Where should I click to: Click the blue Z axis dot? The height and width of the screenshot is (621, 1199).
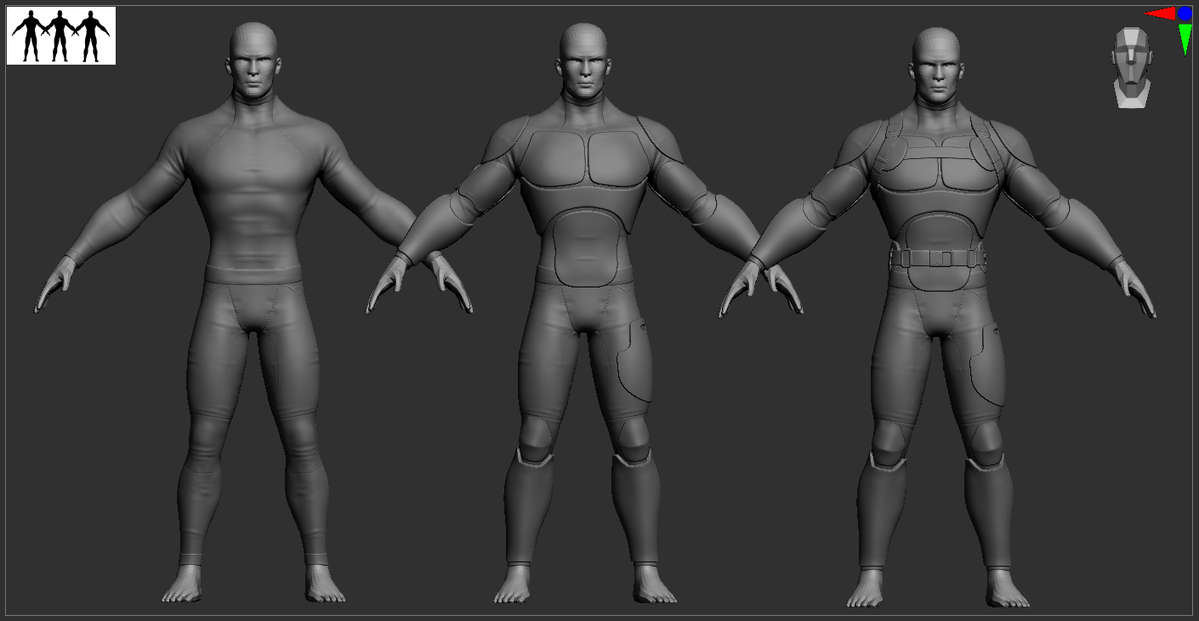coord(1184,13)
